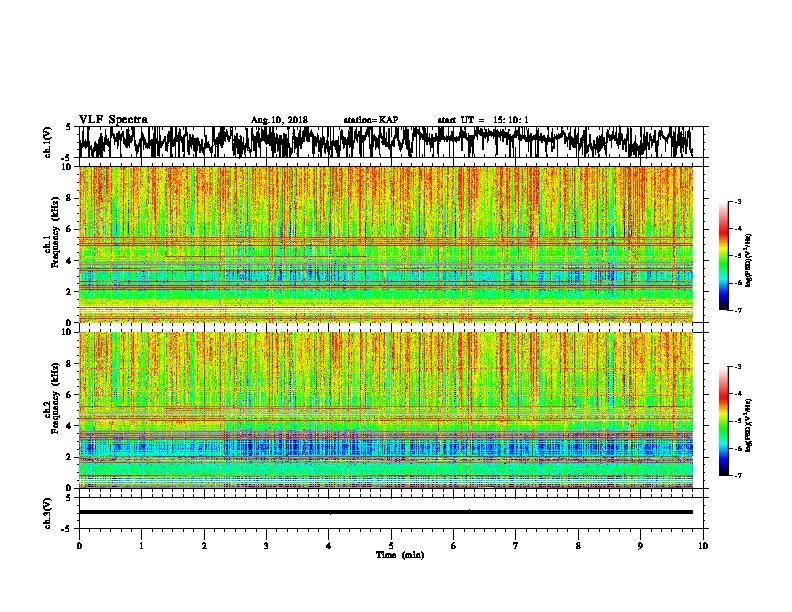This screenshot has width=792, height=612.
Task: Click time axis tick label "2"
Action: [x=204, y=546]
